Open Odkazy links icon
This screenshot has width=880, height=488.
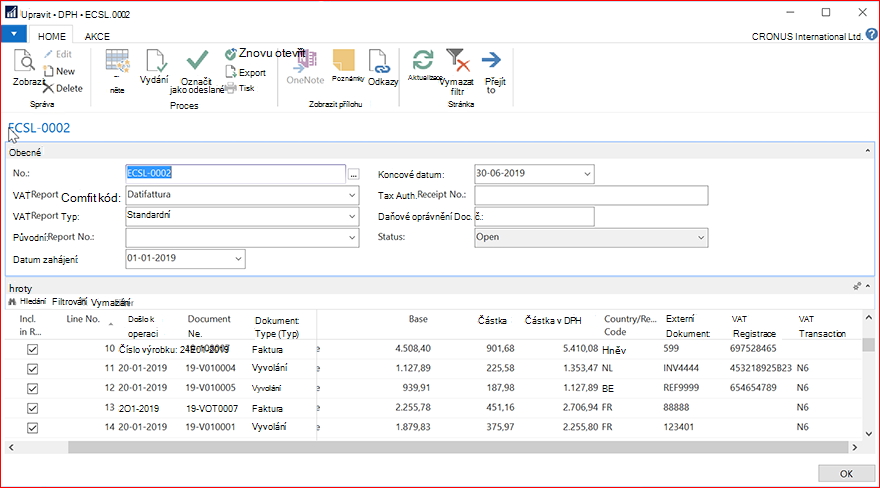pyautogui.click(x=379, y=61)
